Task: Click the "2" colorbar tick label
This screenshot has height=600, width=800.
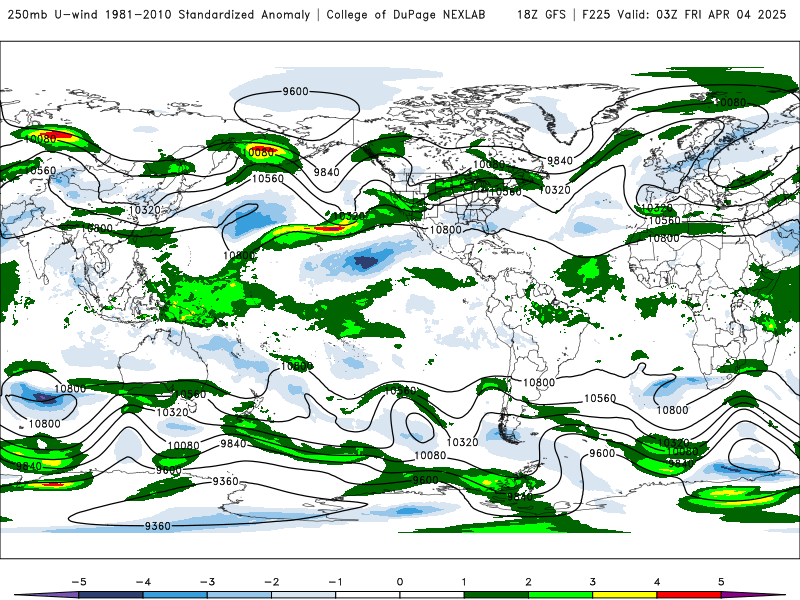Action: pos(528,582)
